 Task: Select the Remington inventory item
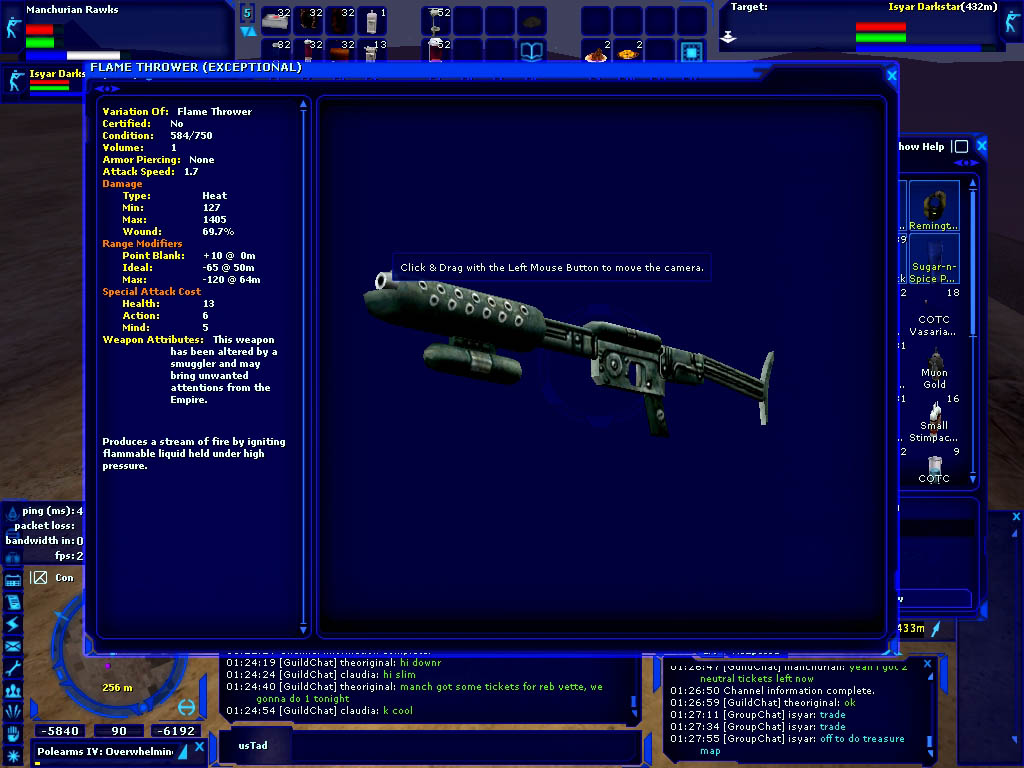pos(934,206)
